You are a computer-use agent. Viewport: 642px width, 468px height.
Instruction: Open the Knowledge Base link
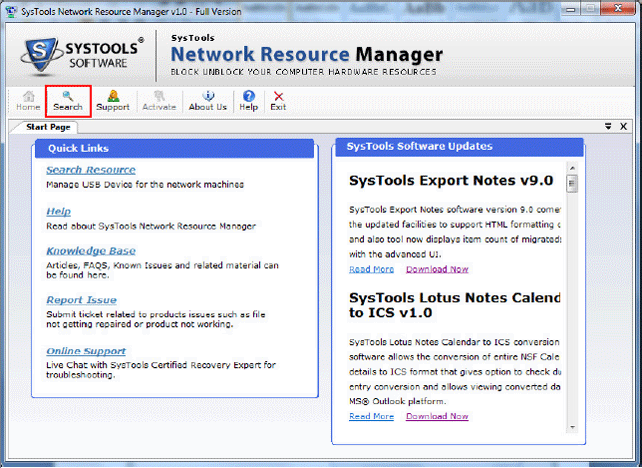91,251
